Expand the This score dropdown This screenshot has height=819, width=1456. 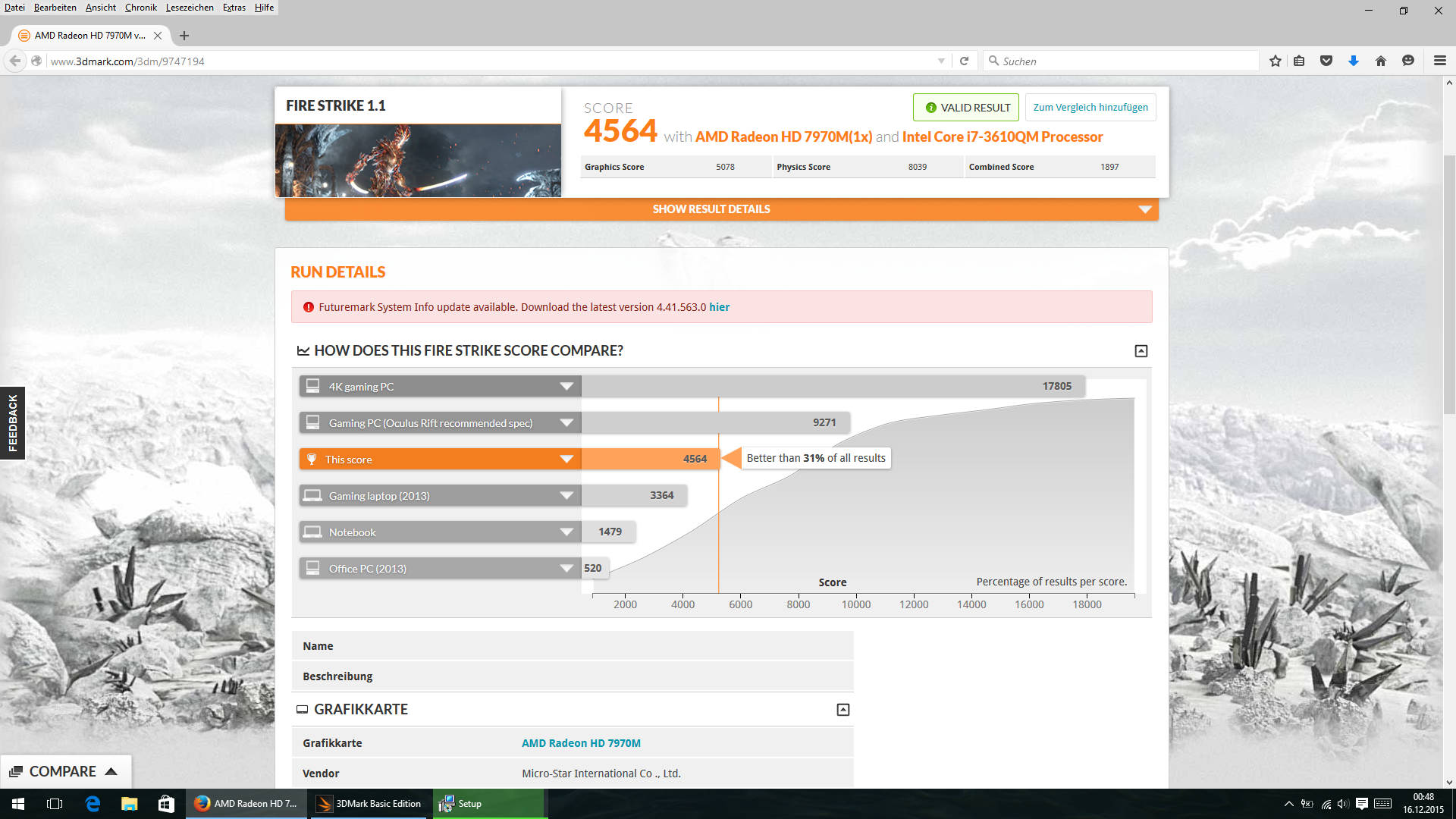566,459
